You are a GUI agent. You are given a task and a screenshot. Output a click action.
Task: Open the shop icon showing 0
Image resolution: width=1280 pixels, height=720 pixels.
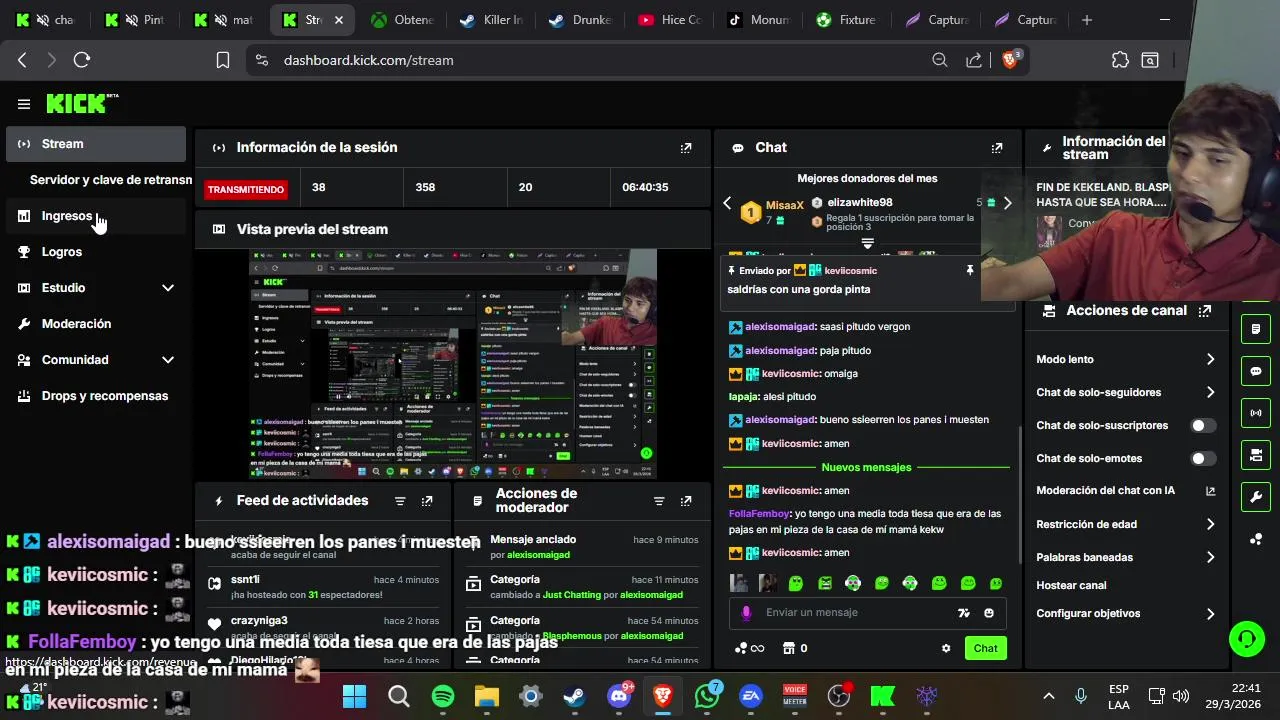(x=796, y=648)
